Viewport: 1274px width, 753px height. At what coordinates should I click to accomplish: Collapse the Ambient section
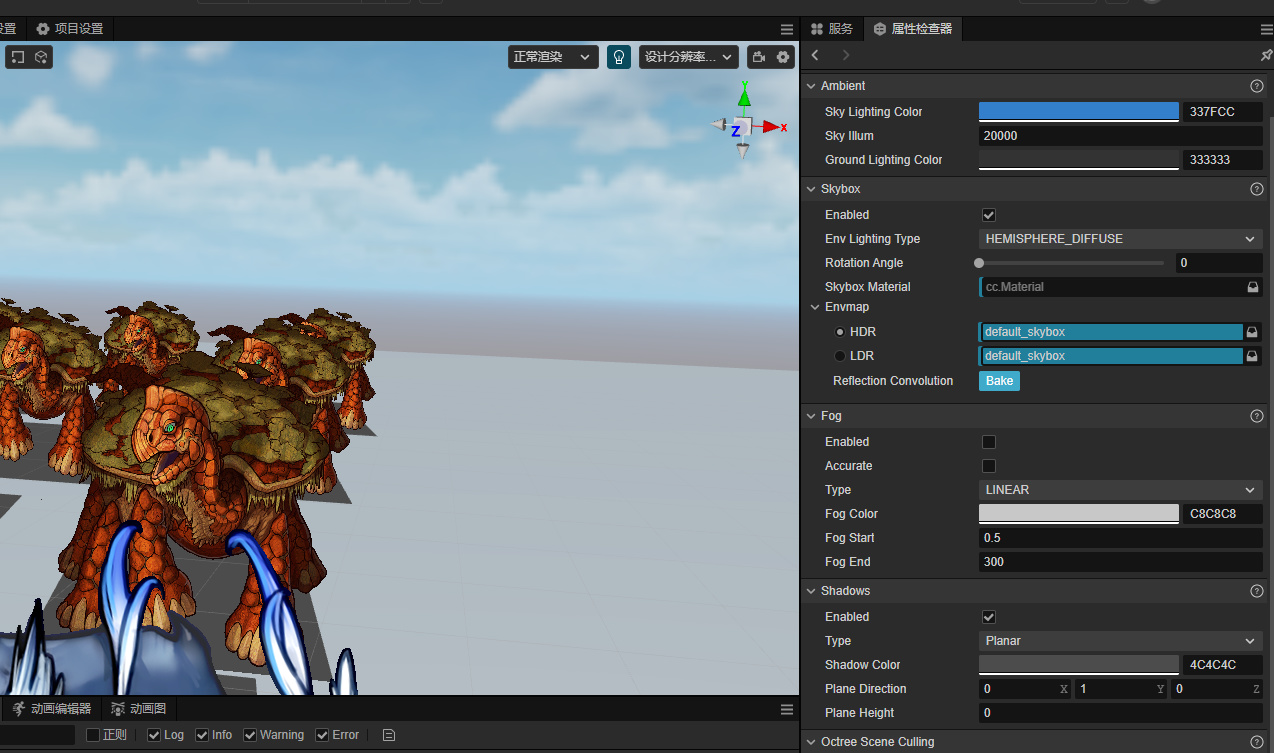click(810, 86)
